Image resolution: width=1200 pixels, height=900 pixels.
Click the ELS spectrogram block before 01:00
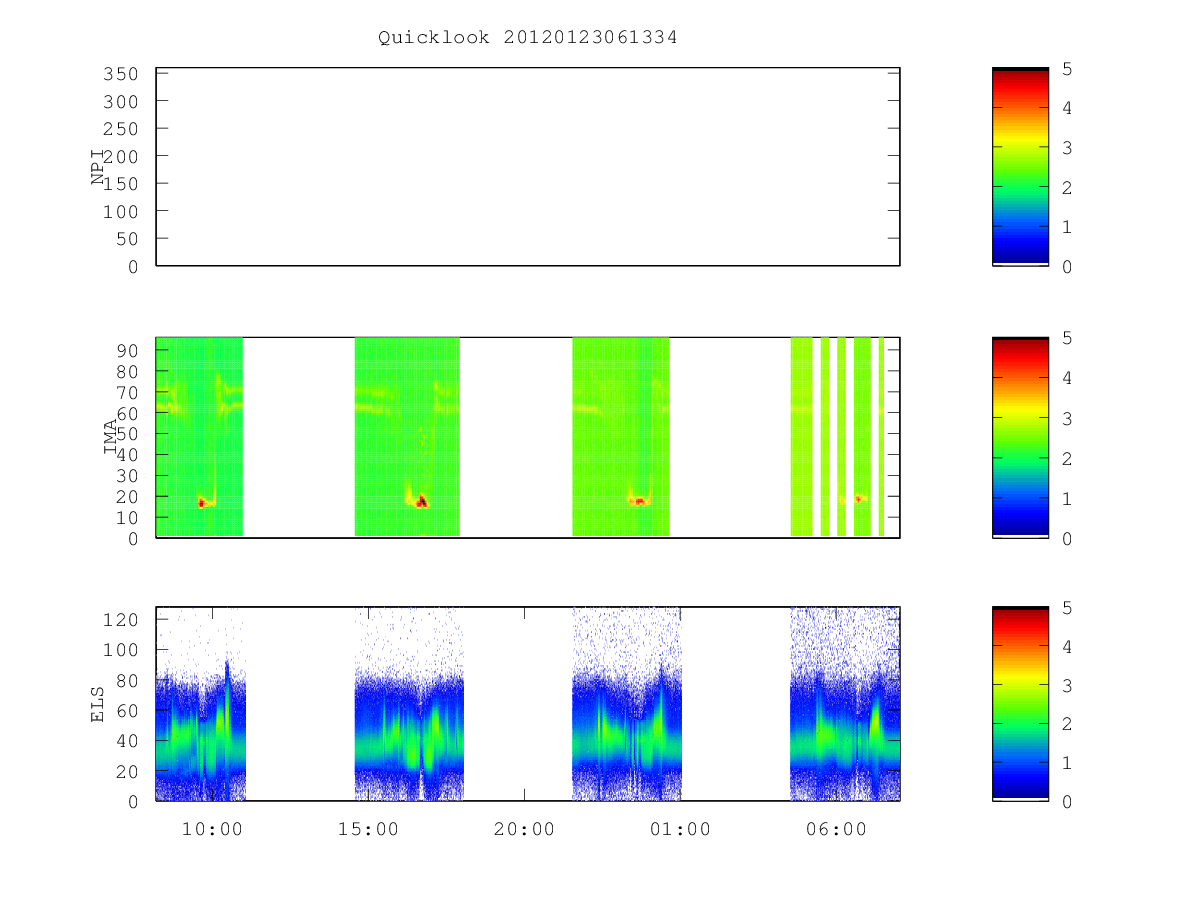(x=627, y=704)
